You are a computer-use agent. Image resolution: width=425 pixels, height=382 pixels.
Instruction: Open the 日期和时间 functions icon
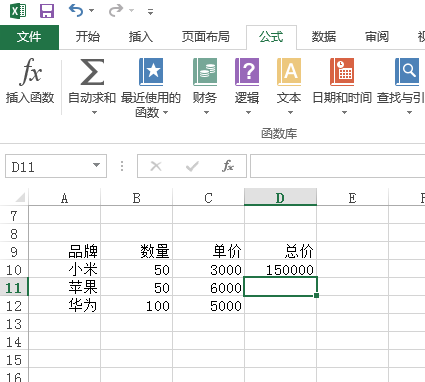342,72
